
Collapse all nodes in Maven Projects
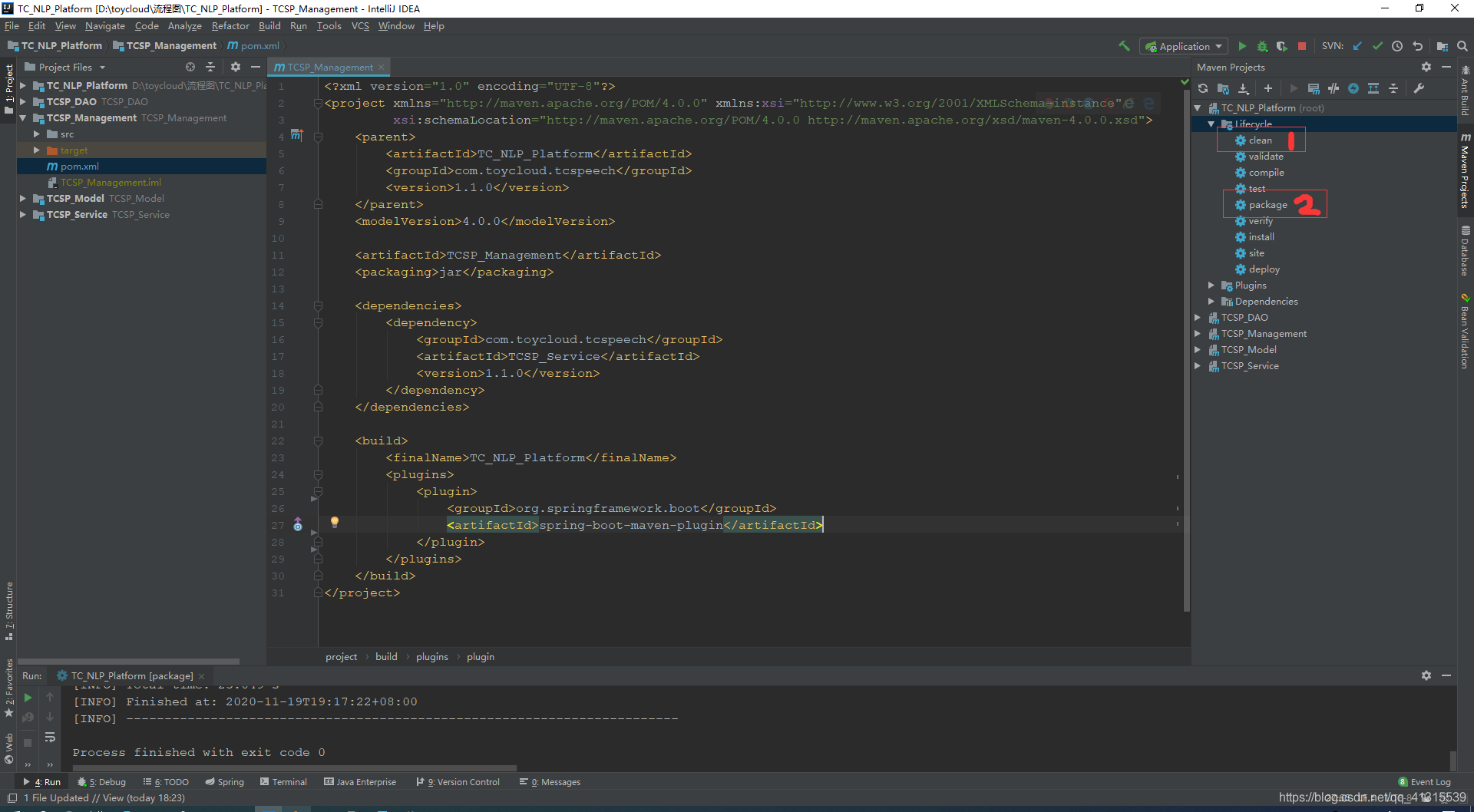click(1393, 88)
